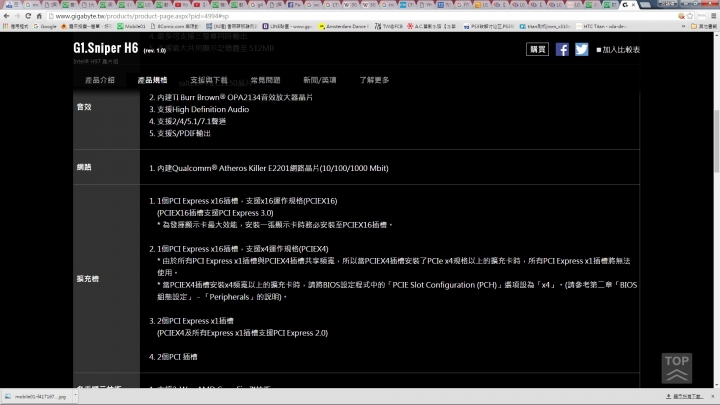Open the TW@FCB bookmark
Screen dimensions: 720x405
(388, 26)
